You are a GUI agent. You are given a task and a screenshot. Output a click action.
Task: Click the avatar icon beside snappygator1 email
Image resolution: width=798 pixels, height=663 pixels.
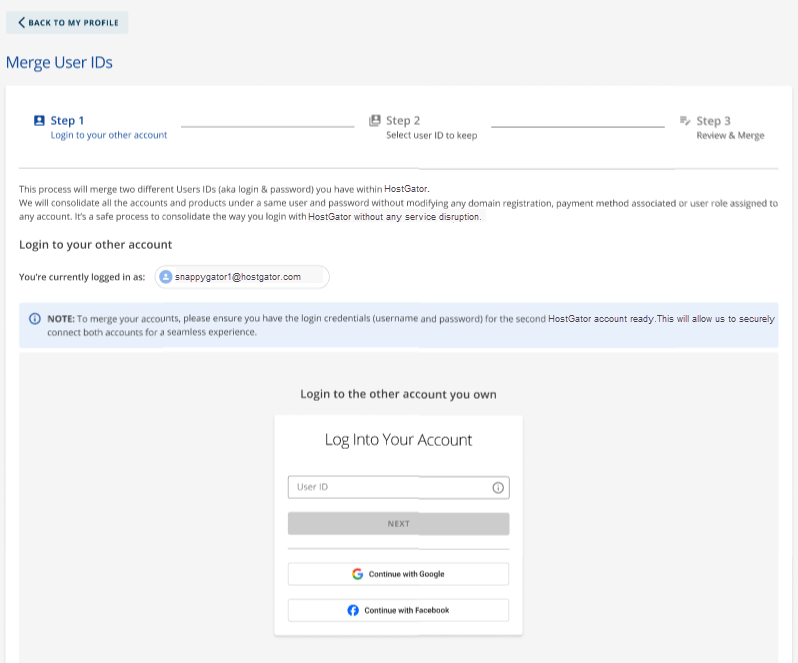(x=166, y=277)
